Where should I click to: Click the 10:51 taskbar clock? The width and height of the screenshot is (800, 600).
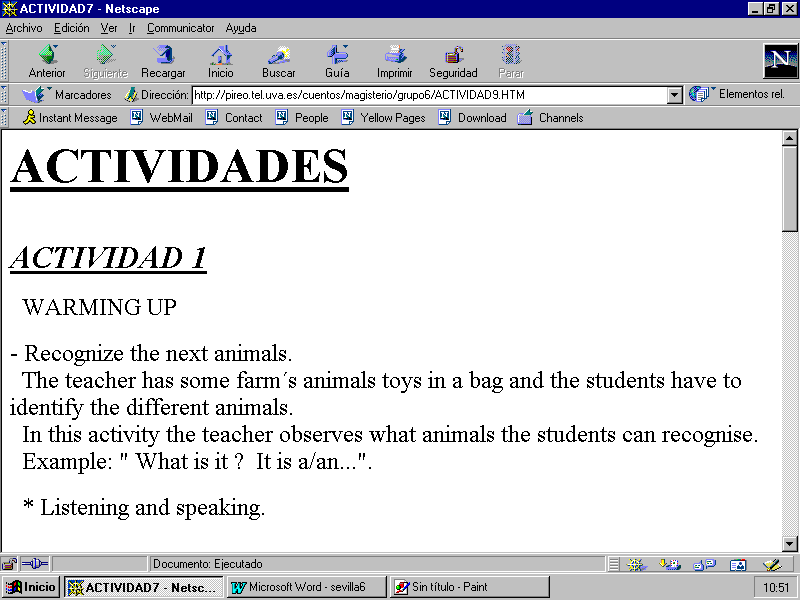point(776,588)
